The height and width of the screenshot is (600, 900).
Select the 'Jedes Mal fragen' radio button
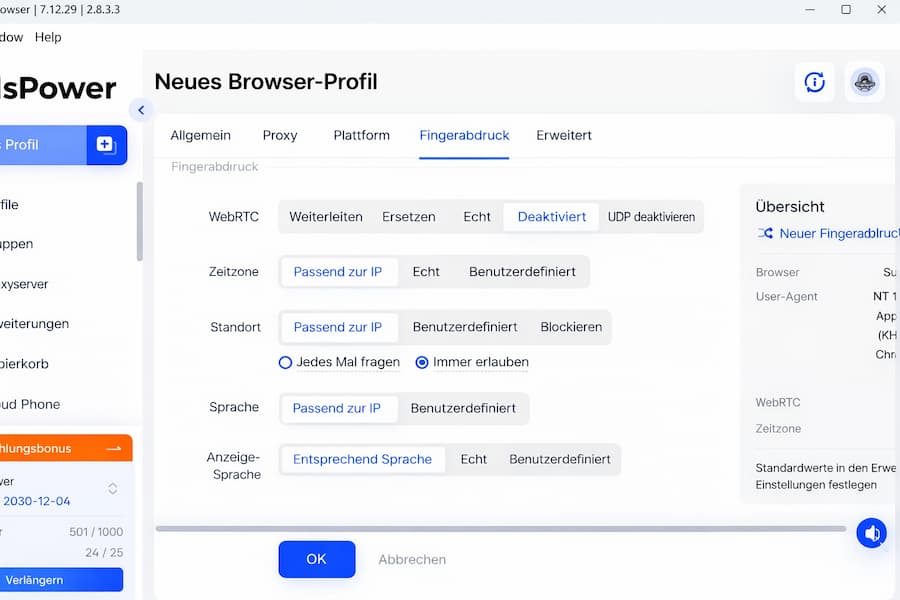click(286, 363)
